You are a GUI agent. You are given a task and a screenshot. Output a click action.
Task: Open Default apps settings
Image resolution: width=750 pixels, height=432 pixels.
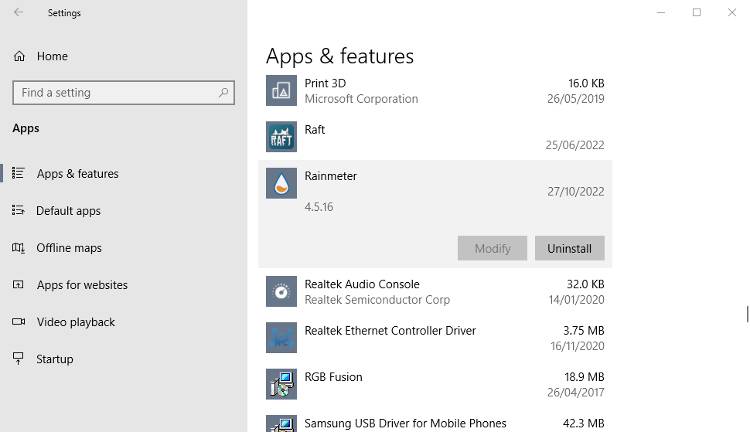pyautogui.click(x=68, y=211)
